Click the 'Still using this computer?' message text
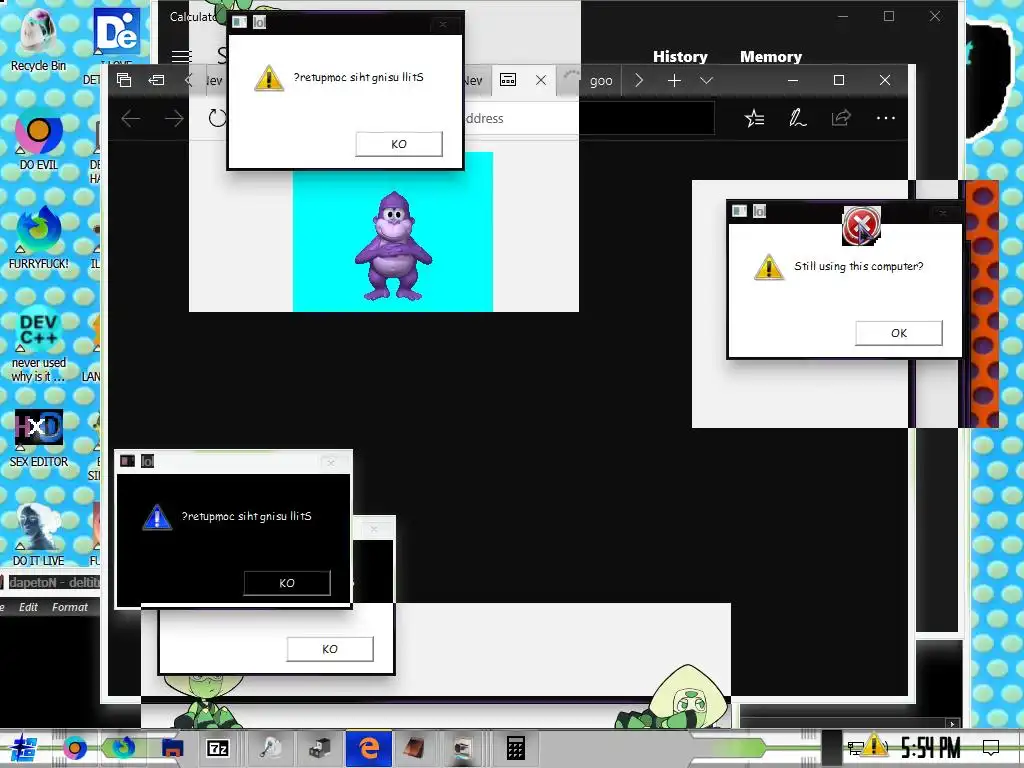 [x=859, y=266]
